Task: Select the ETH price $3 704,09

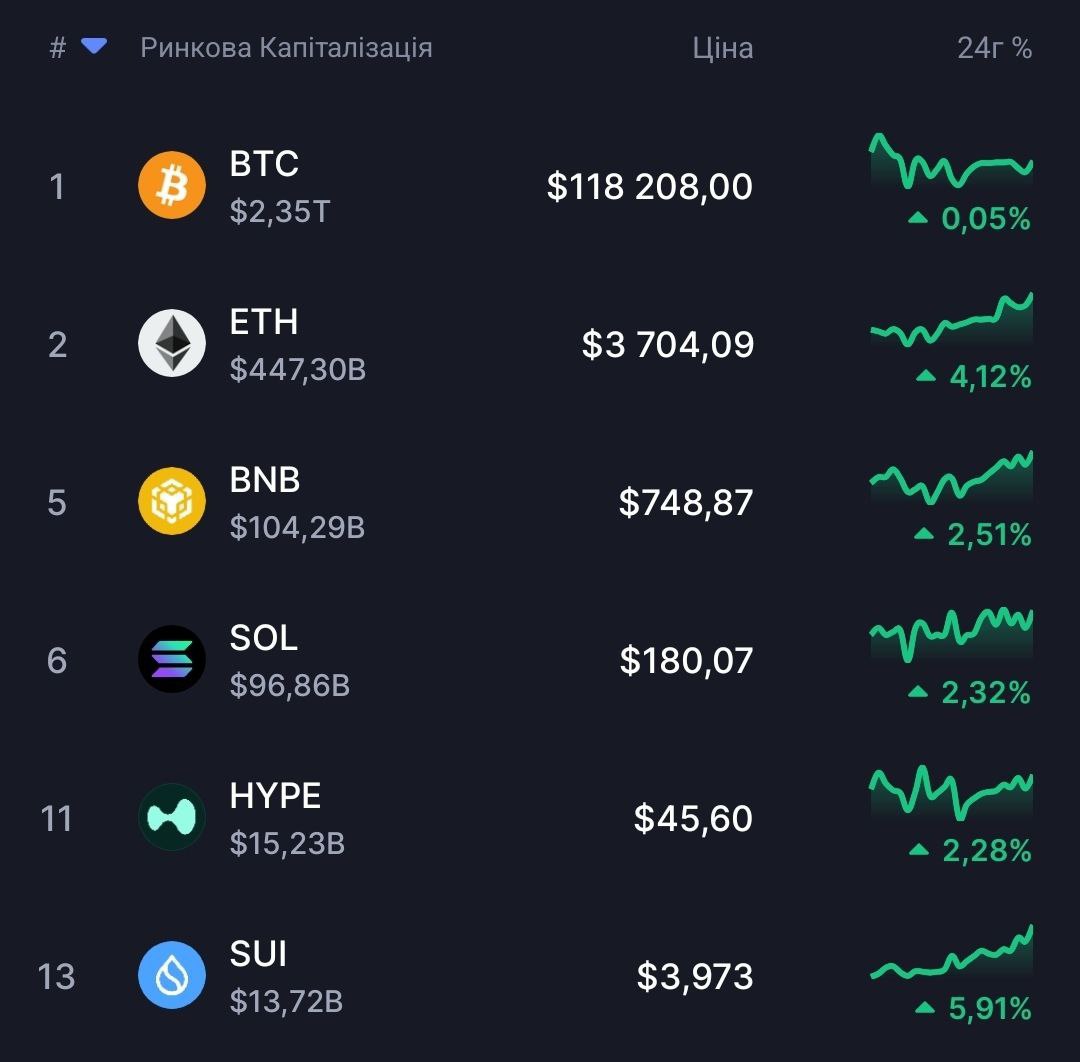Action: point(667,344)
